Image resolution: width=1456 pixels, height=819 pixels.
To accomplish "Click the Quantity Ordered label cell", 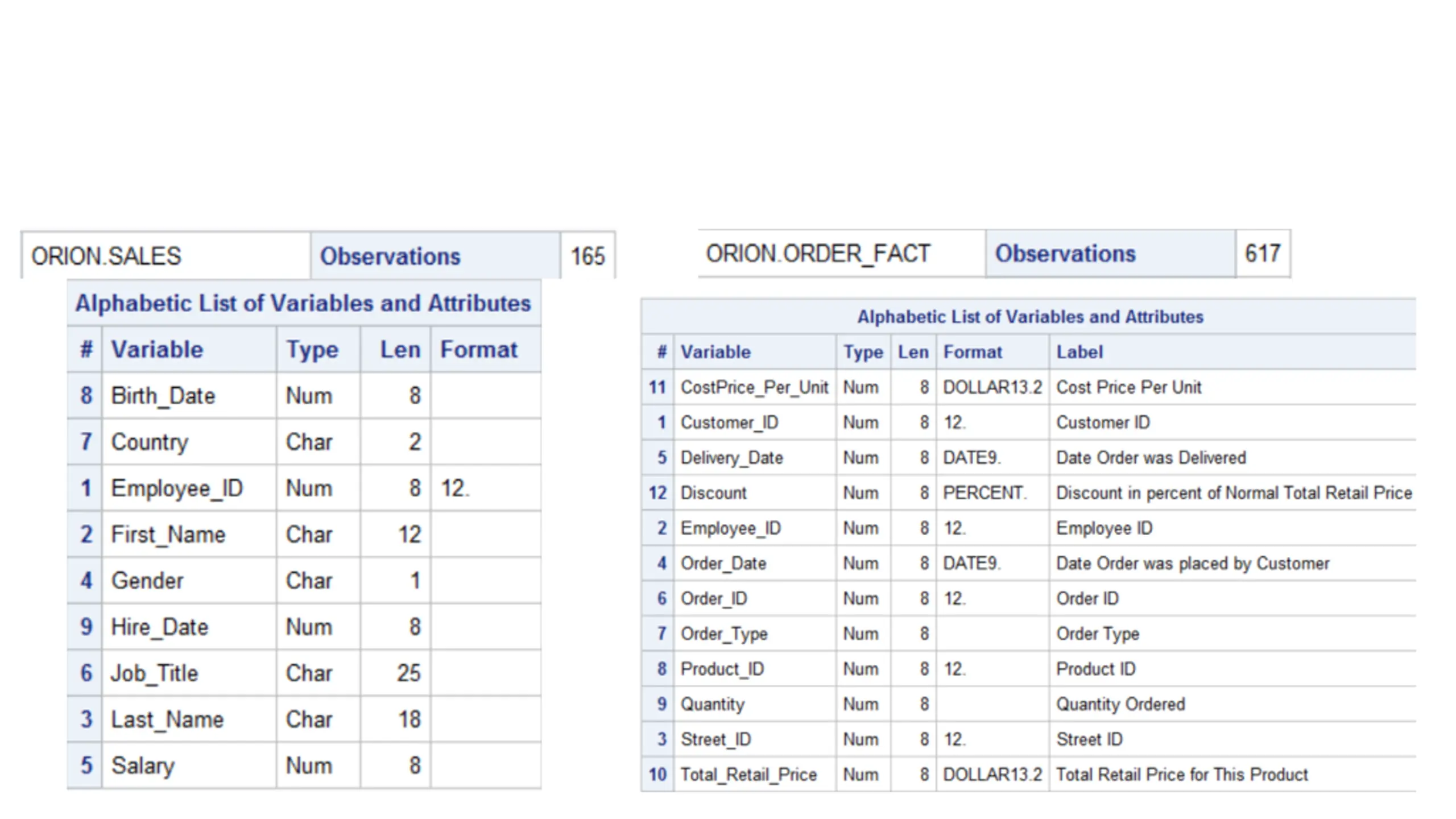I will 1232,704.
